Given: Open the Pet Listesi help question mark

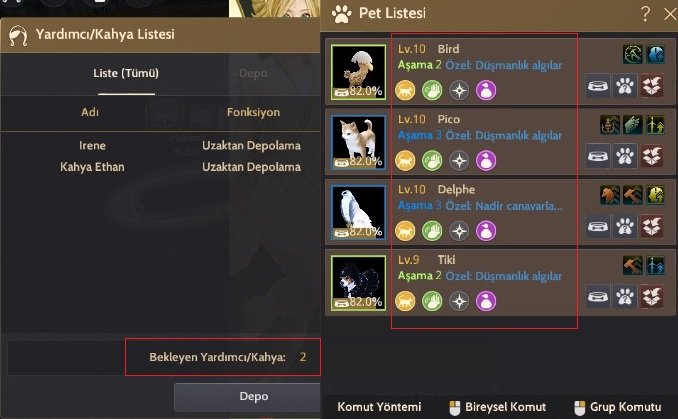Looking at the screenshot, I should click(645, 14).
